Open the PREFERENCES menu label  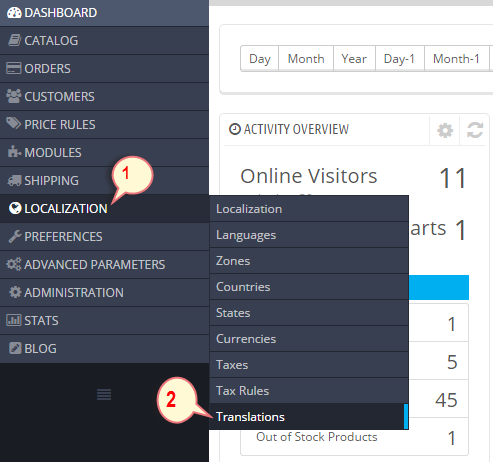tap(63, 237)
